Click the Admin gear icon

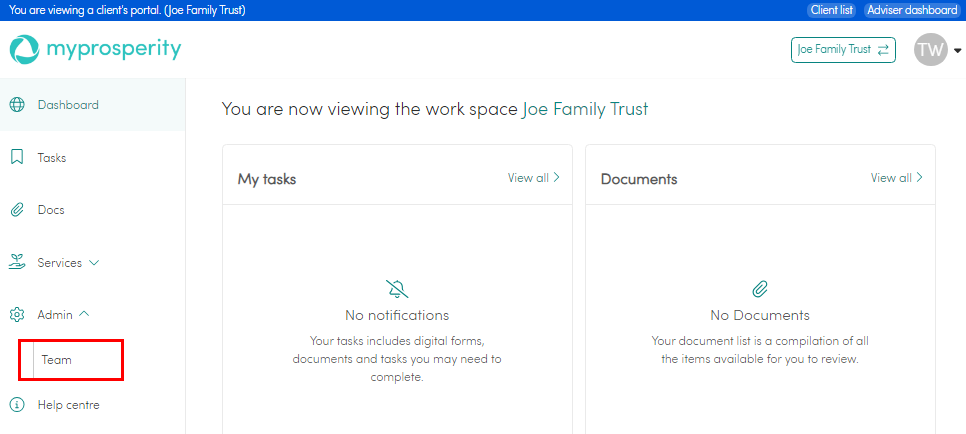pos(17,315)
